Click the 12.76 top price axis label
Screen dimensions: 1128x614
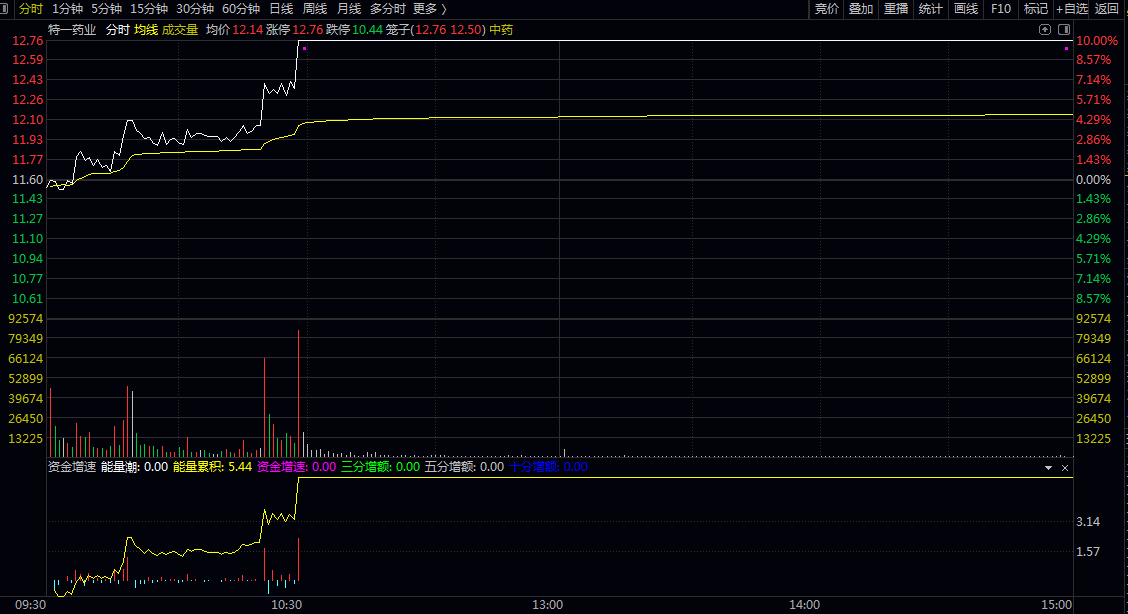[27, 41]
